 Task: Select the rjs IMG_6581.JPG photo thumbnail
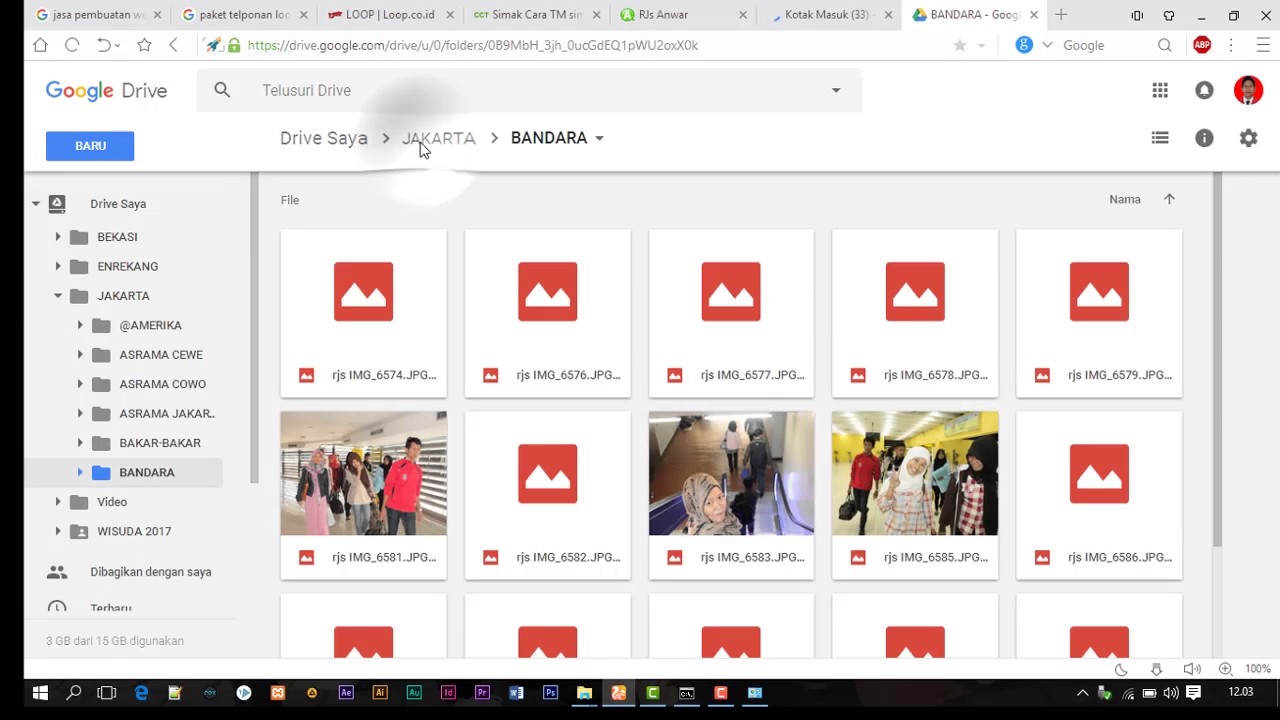pos(364,474)
